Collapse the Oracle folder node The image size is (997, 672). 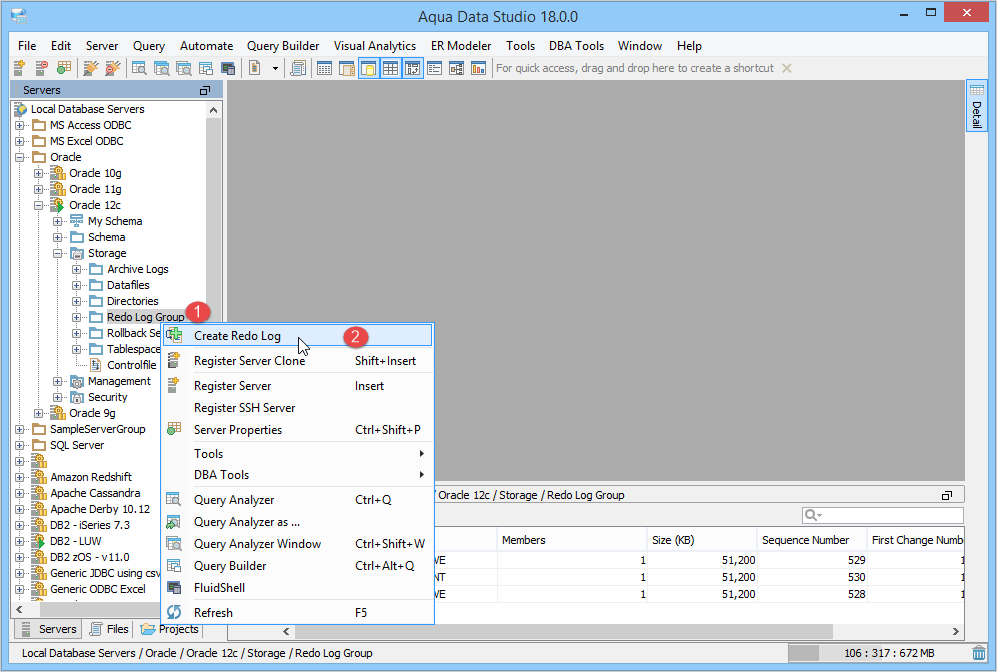tap(20, 157)
